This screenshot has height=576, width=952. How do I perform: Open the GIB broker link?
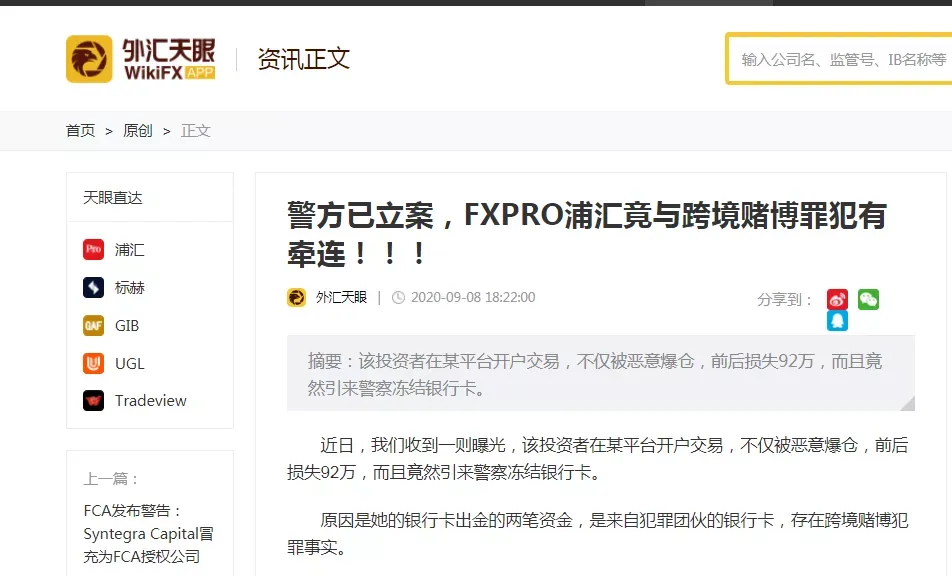pyautogui.click(x=127, y=326)
